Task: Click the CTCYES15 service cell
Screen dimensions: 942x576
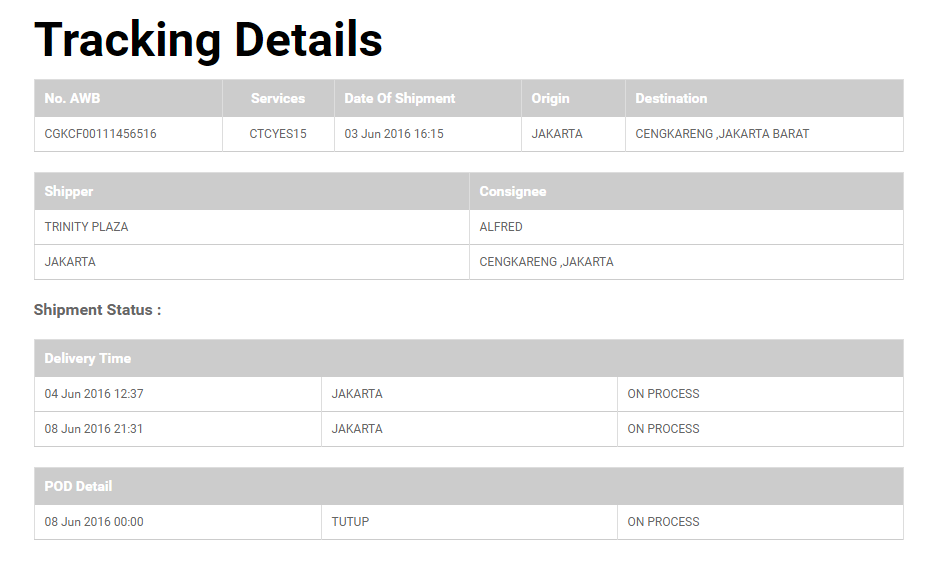Action: click(x=278, y=134)
